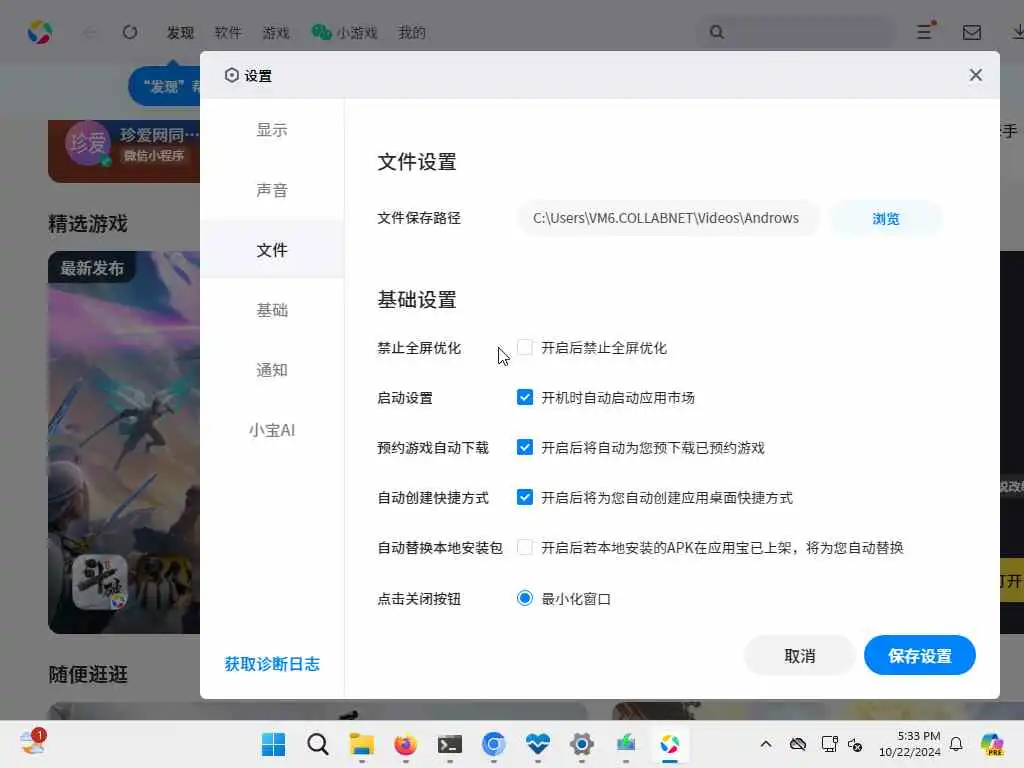Image resolution: width=1024 pixels, height=768 pixels.
Task: Select the 最小化窗口 radio option
Action: click(x=524, y=598)
